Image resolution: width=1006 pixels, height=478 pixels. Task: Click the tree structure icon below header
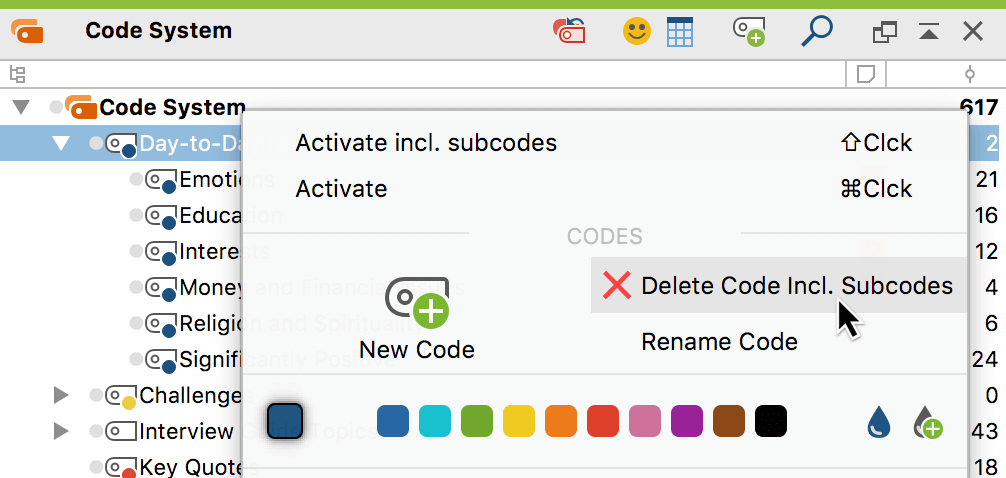coord(17,74)
